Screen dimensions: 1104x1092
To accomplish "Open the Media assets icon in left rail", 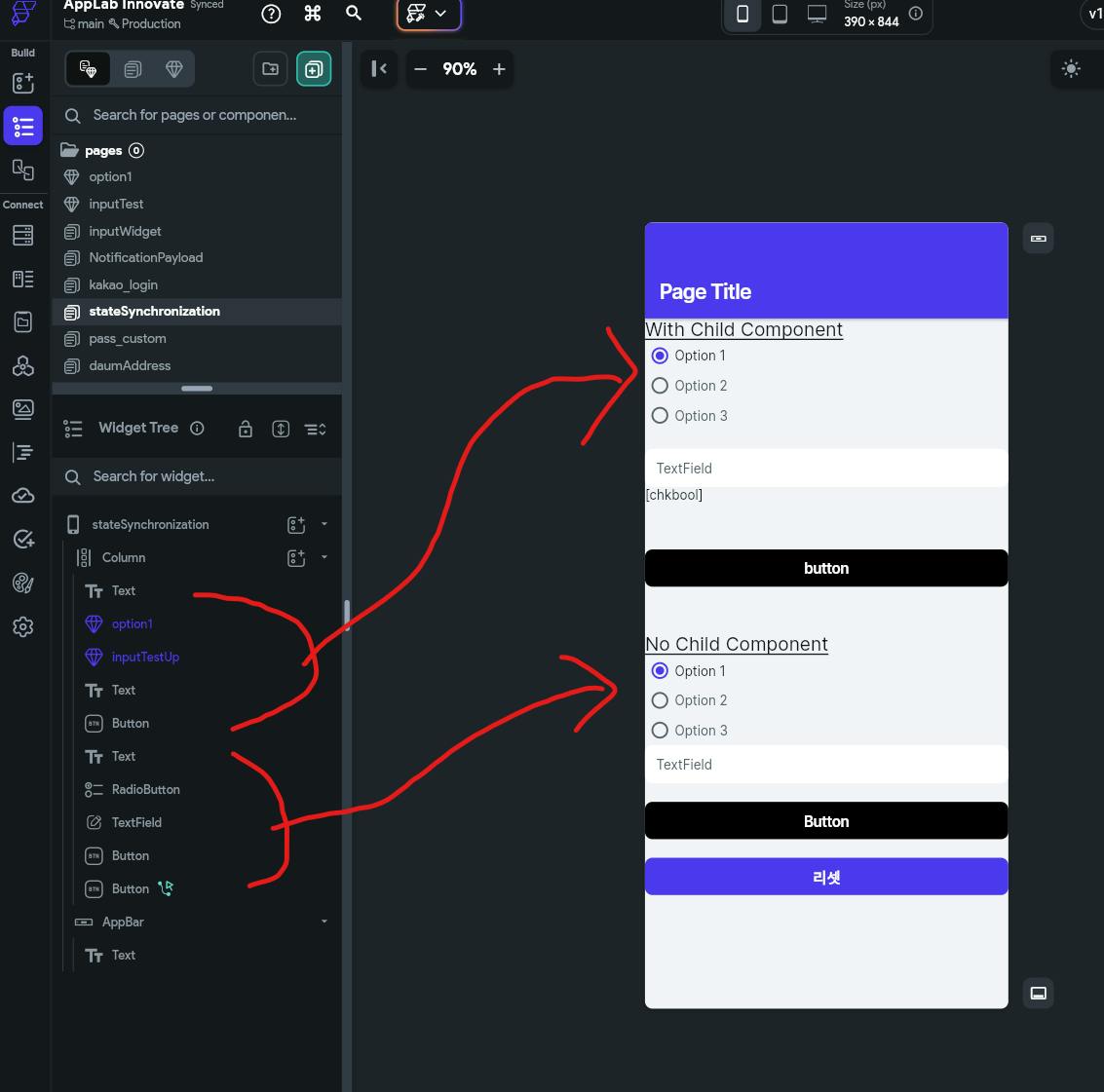I will pyautogui.click(x=23, y=409).
